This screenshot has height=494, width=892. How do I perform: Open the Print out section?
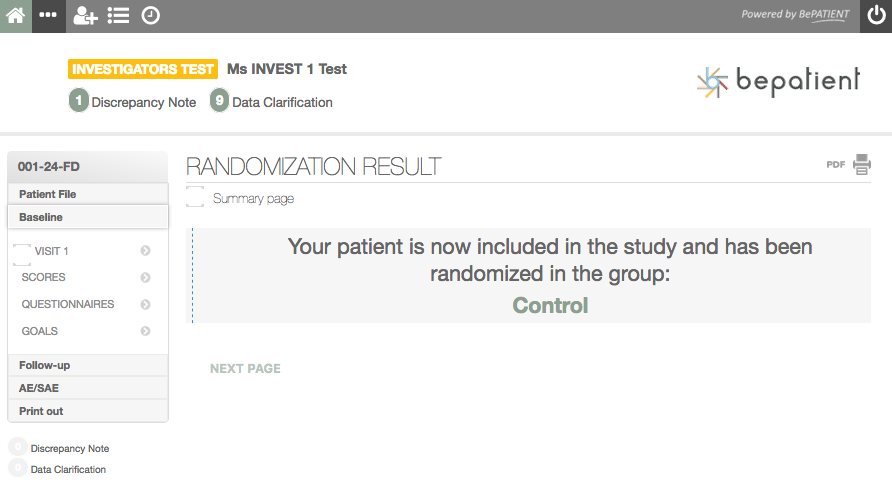[x=41, y=411]
